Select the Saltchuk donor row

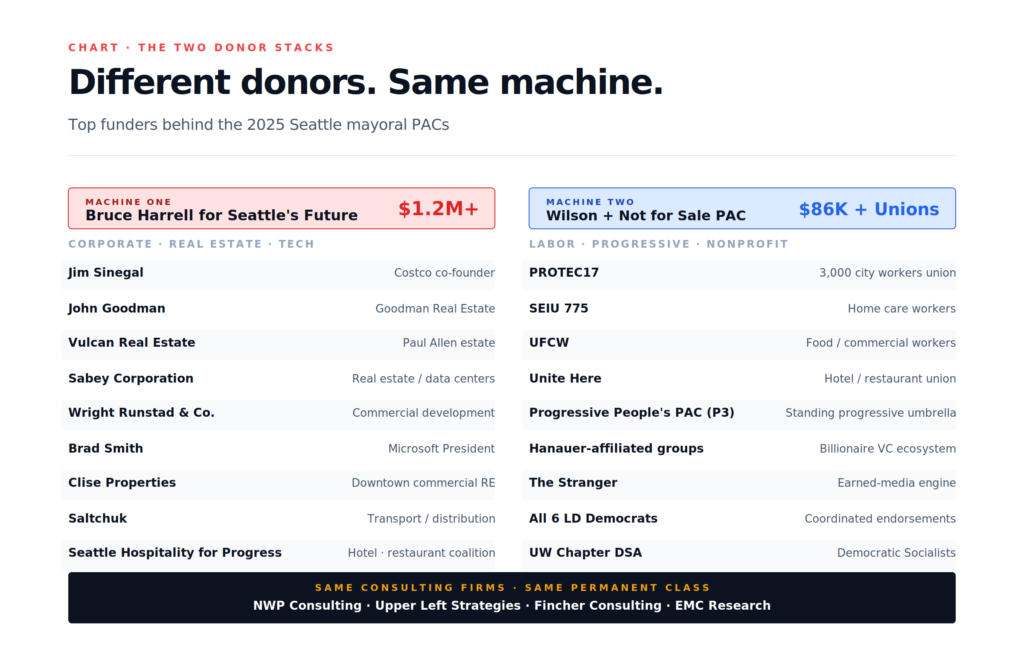tap(278, 518)
